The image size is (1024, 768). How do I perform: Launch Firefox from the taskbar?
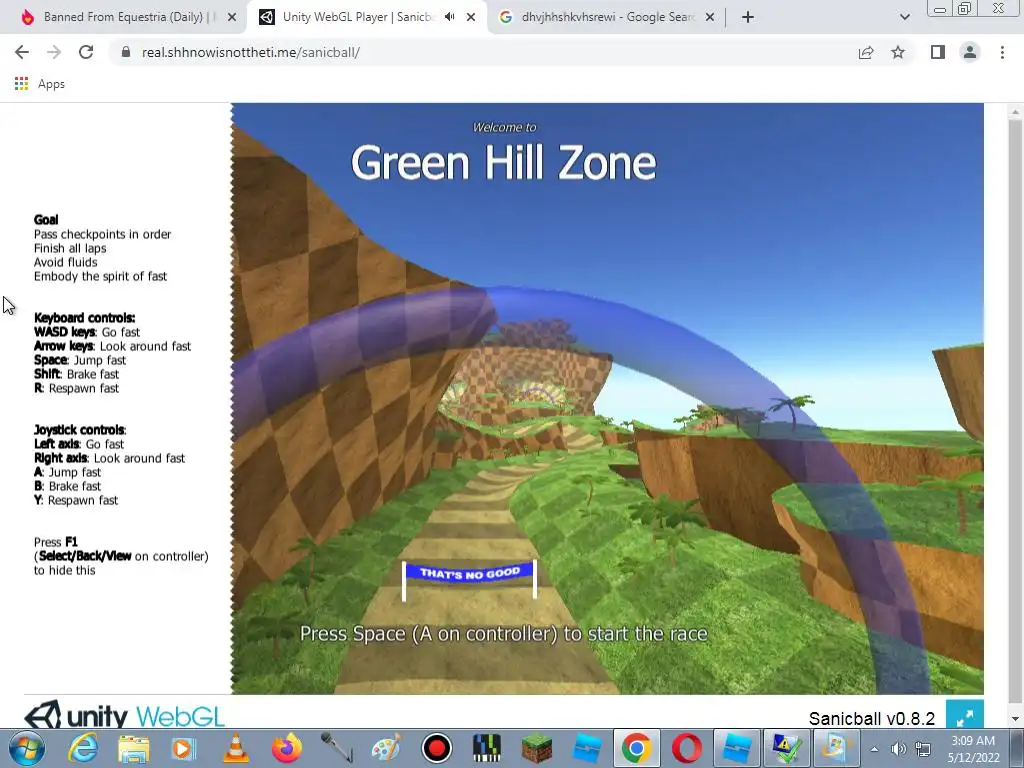pyautogui.click(x=286, y=748)
